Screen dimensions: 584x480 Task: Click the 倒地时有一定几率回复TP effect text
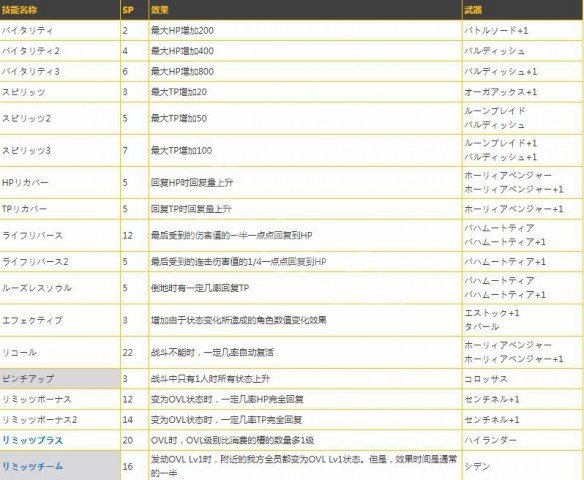coord(200,288)
